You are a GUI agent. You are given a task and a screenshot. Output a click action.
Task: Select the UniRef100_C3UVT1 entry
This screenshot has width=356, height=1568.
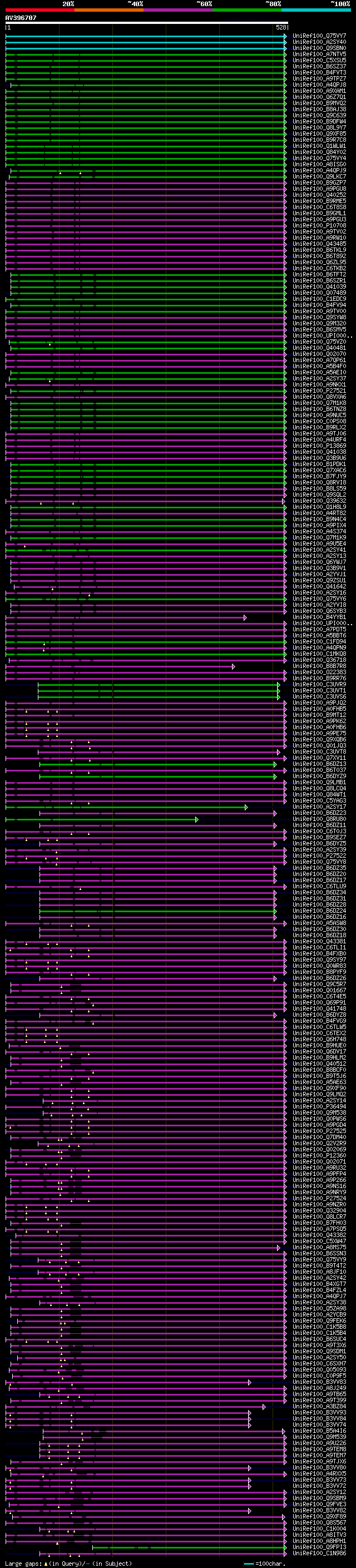[319, 690]
